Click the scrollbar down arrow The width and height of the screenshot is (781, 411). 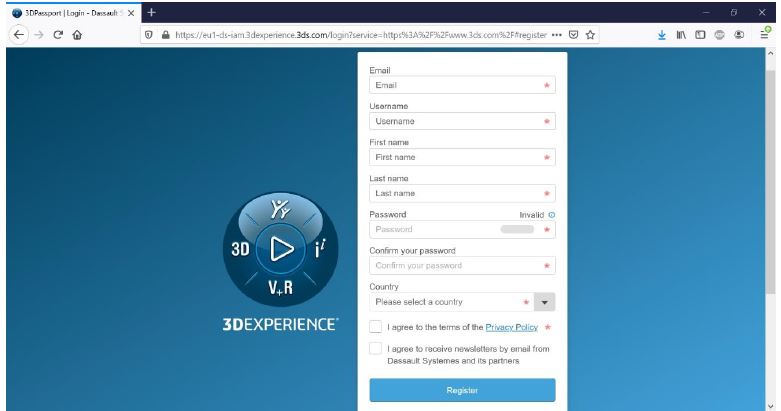[770, 406]
